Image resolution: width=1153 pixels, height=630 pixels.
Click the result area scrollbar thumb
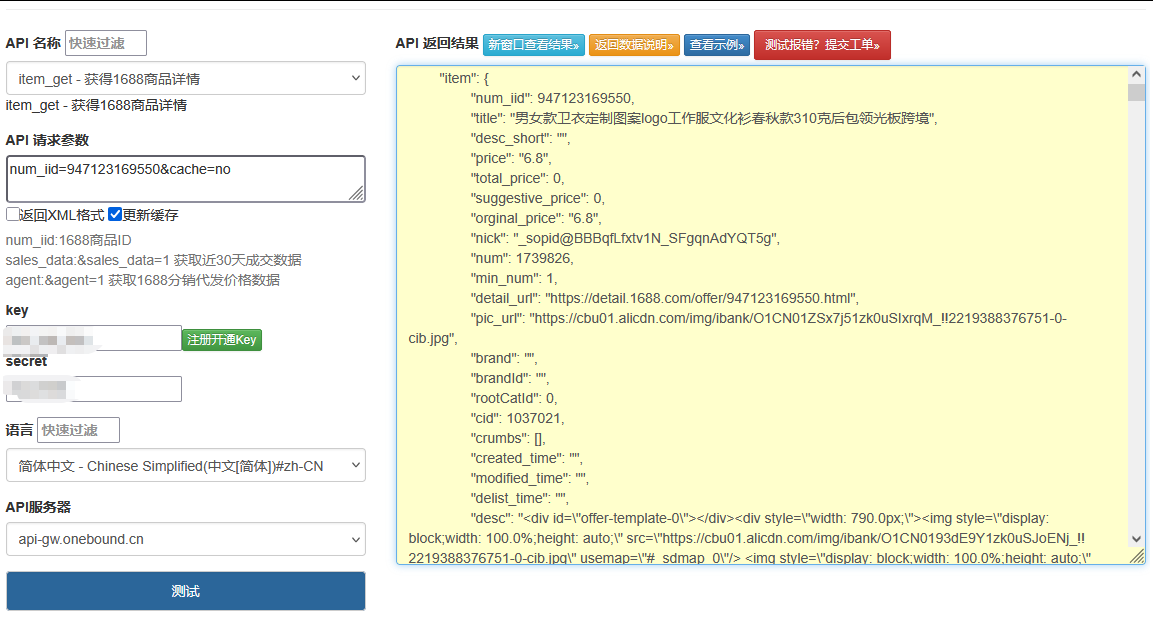coord(1136,93)
